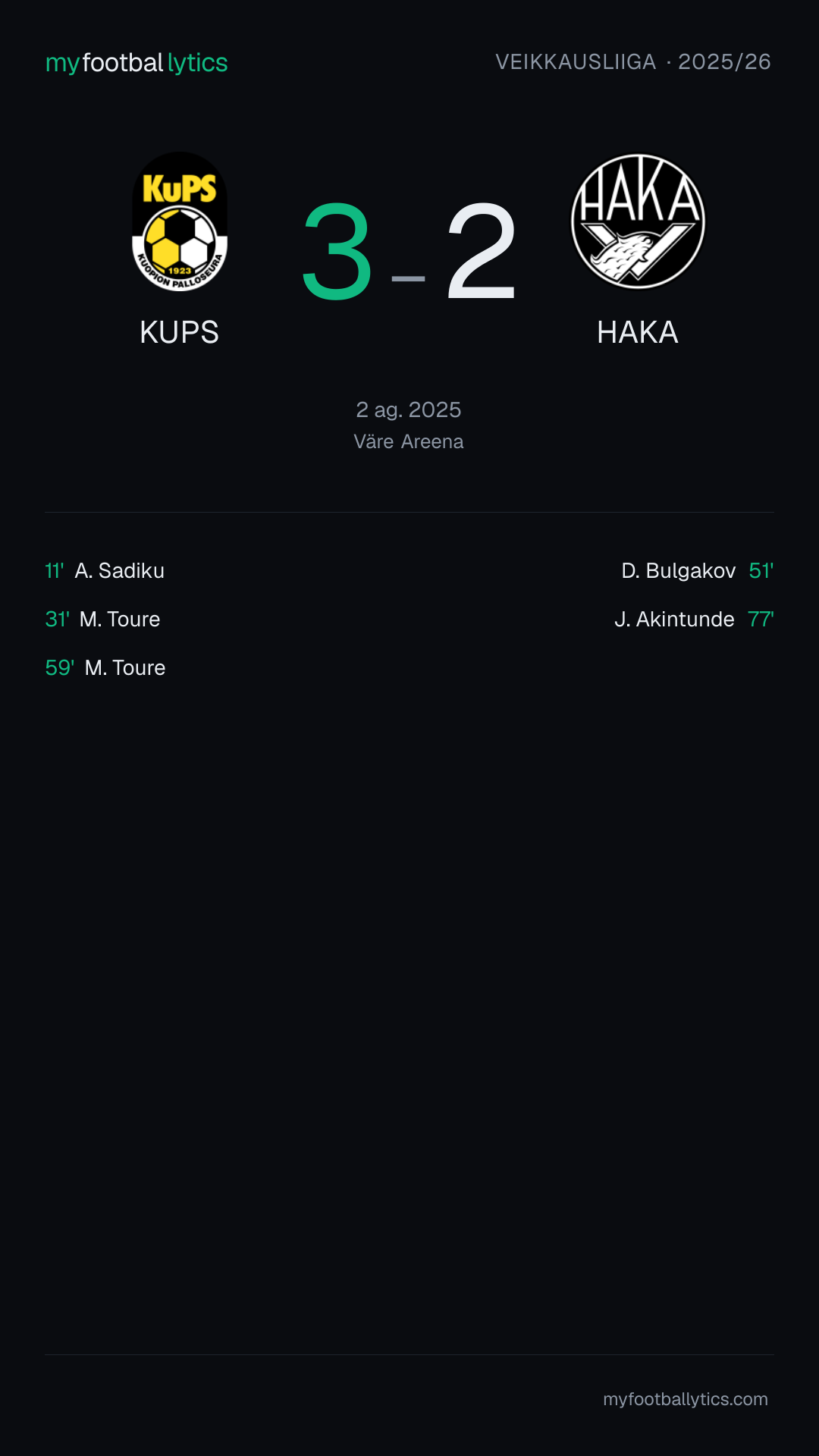Select goal scorer A. Sadiku
819x1456 pixels.
[x=120, y=570]
